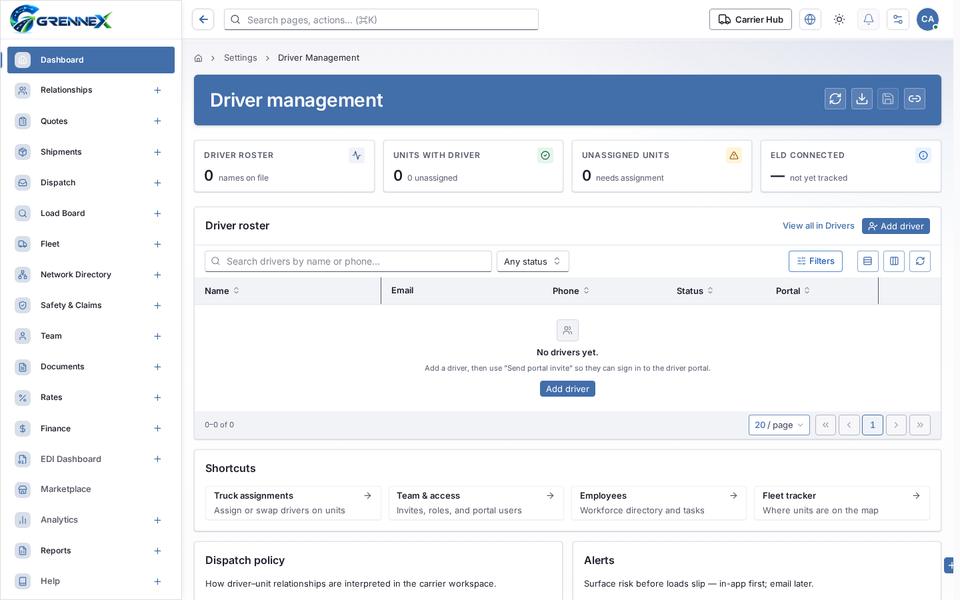Expand the Relationships sidebar section
Image resolution: width=960 pixels, height=600 pixels.
click(x=157, y=91)
